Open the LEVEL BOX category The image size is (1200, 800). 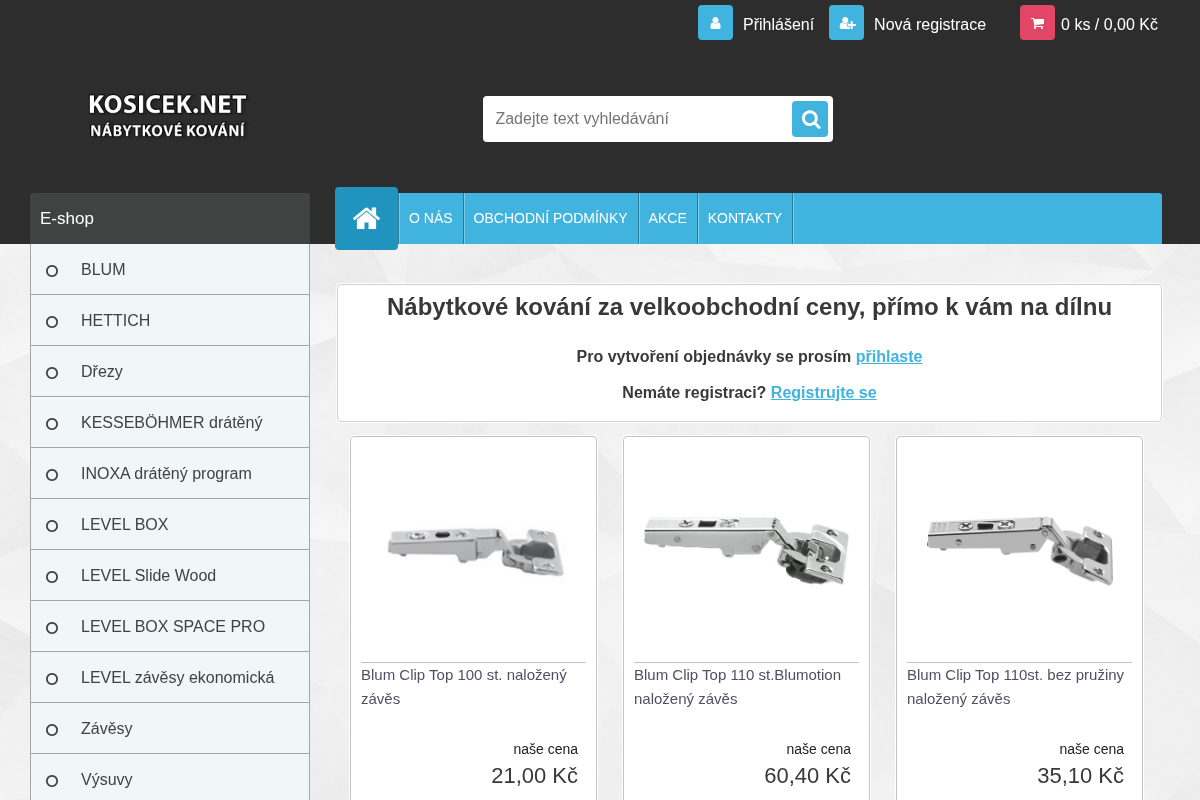170,525
